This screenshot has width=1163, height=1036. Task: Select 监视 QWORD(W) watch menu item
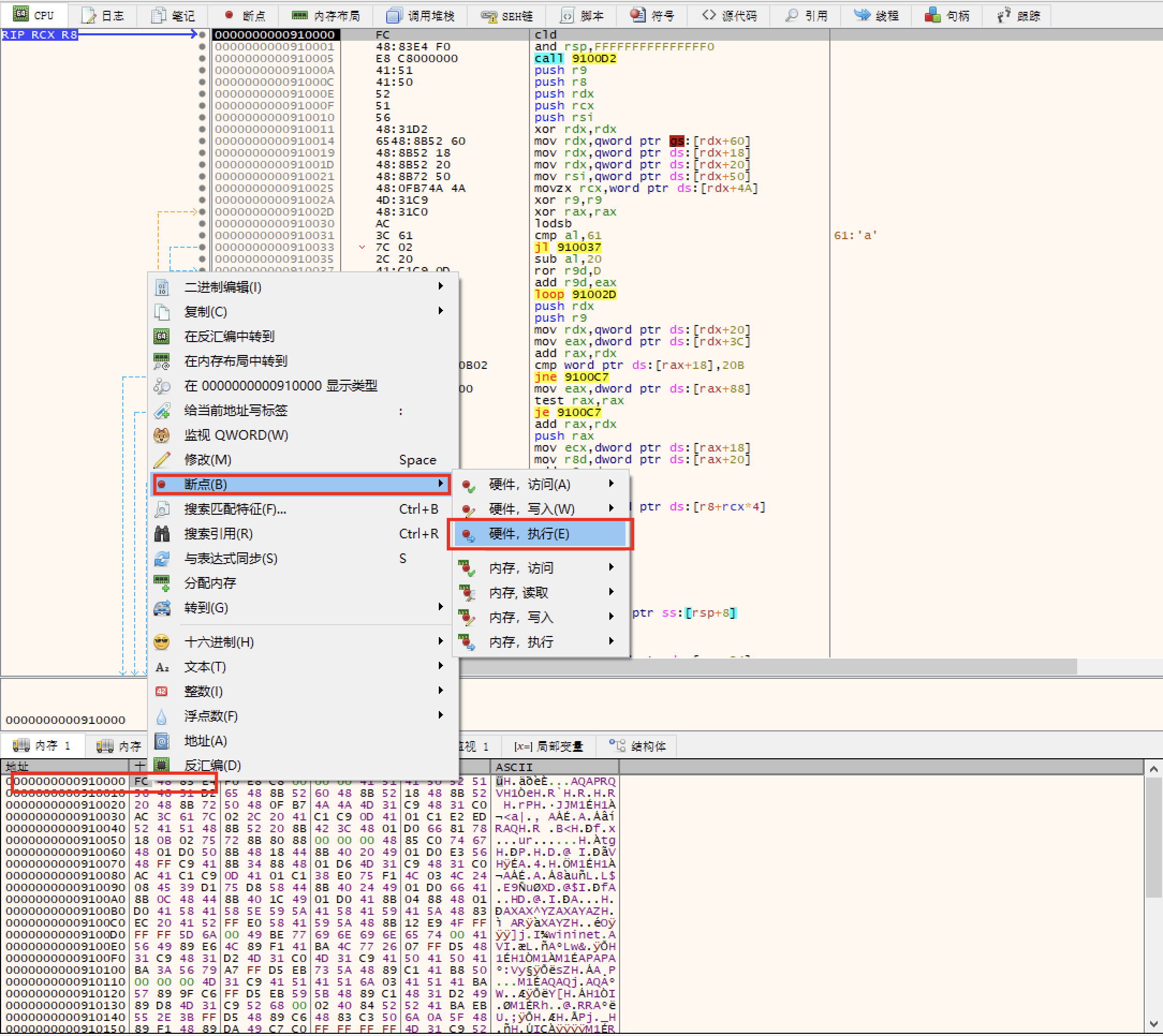coord(236,435)
